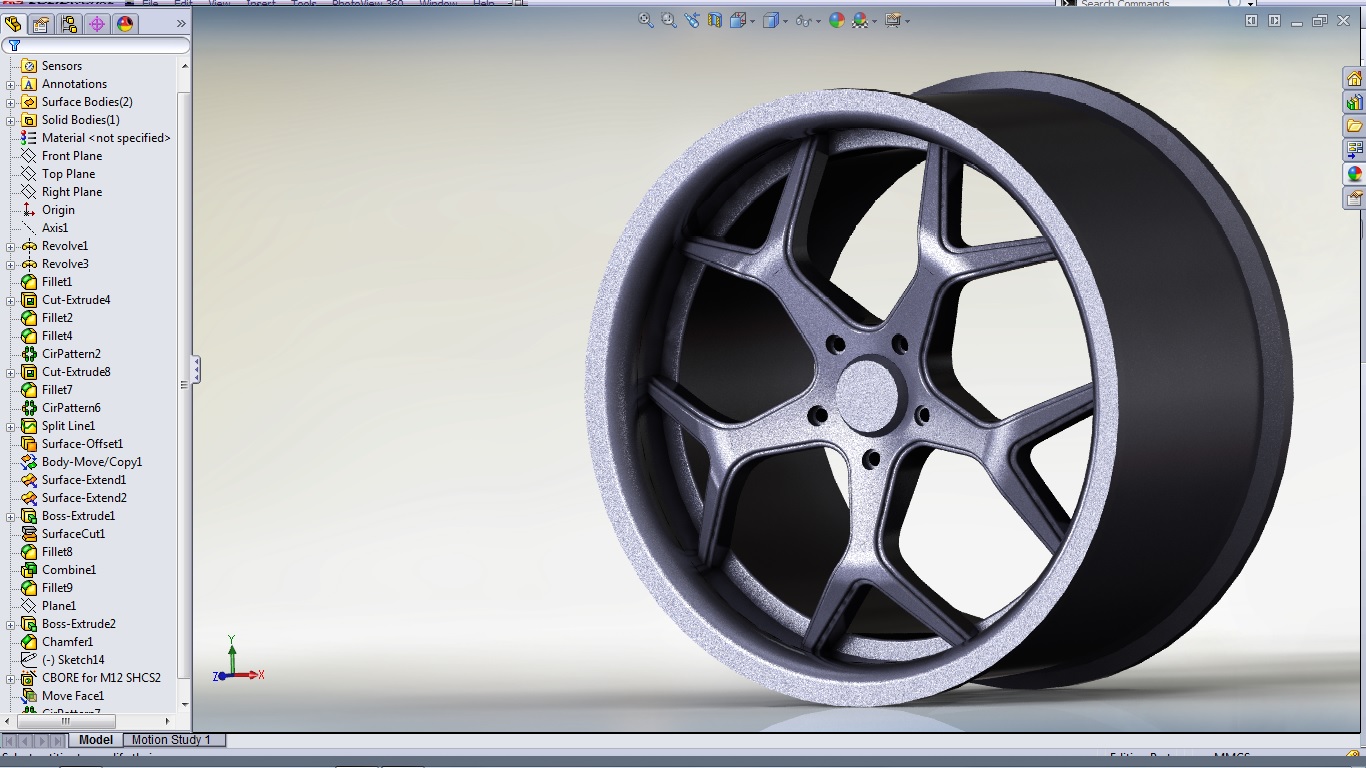Open Appearances and Scenes task pane tab
Screen dimensions: 1366x768
[x=1354, y=174]
